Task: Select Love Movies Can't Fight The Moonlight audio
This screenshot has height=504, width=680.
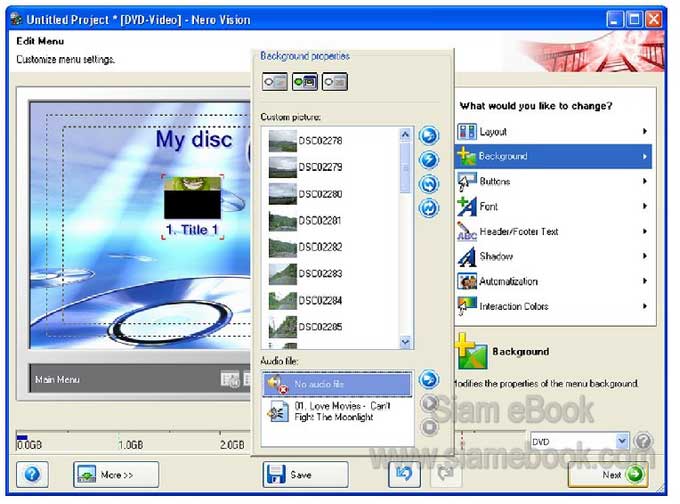Action: [337, 412]
